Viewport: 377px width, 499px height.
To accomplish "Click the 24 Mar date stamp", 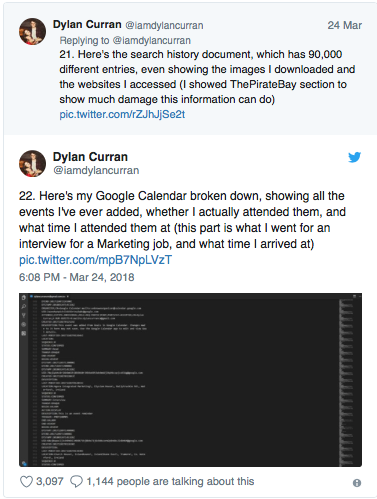I will (x=344, y=25).
